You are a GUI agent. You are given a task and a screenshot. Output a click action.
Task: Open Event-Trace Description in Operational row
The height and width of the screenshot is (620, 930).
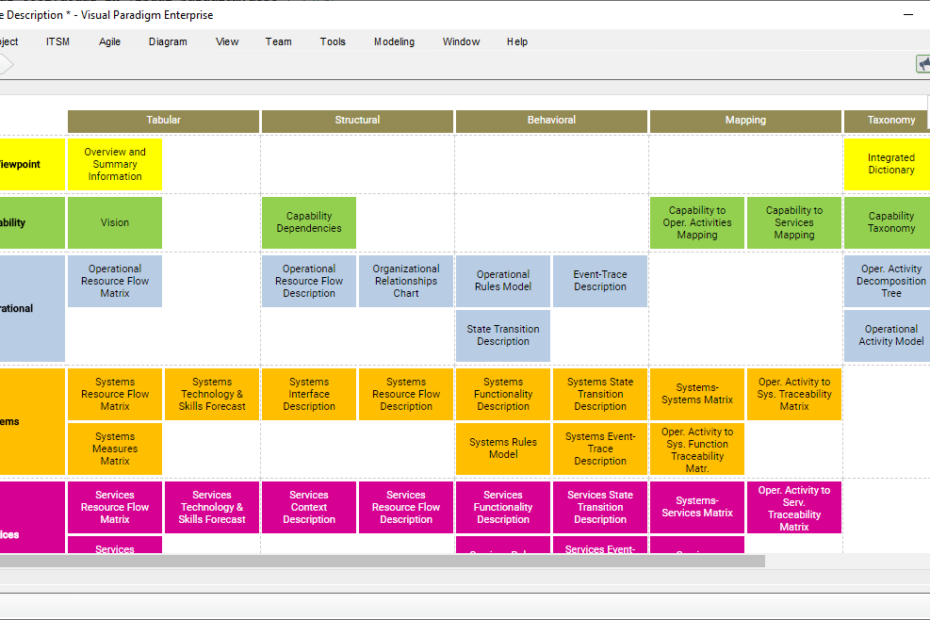click(600, 281)
